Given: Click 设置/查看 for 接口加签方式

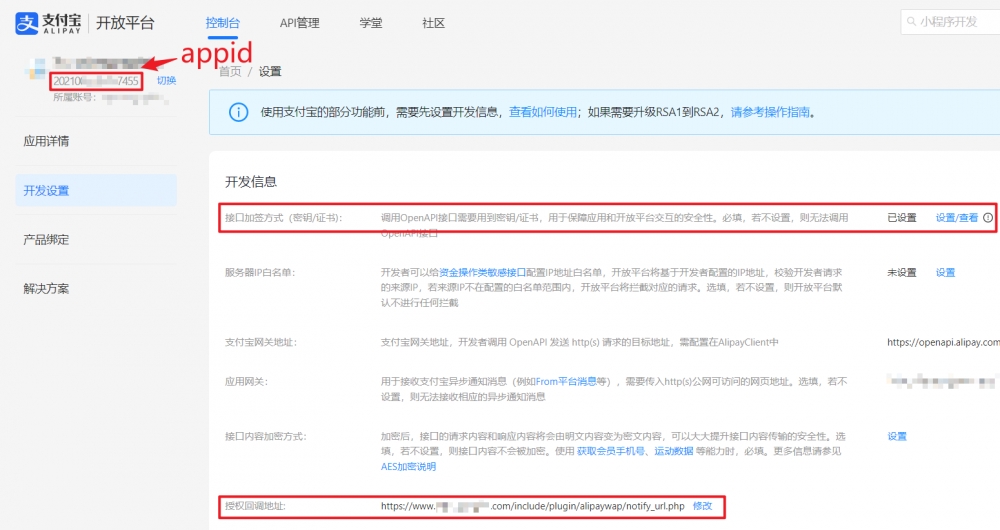Looking at the screenshot, I should coord(957,217).
